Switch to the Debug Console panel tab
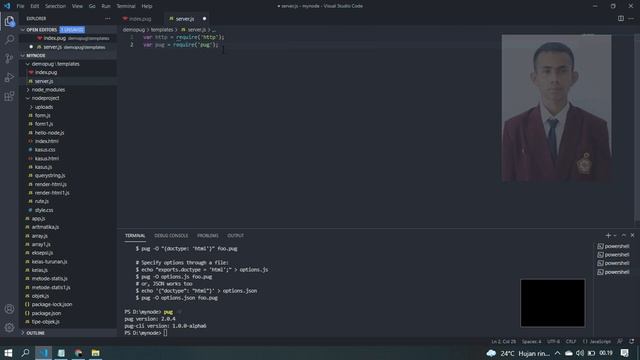The image size is (640, 360). 171,236
